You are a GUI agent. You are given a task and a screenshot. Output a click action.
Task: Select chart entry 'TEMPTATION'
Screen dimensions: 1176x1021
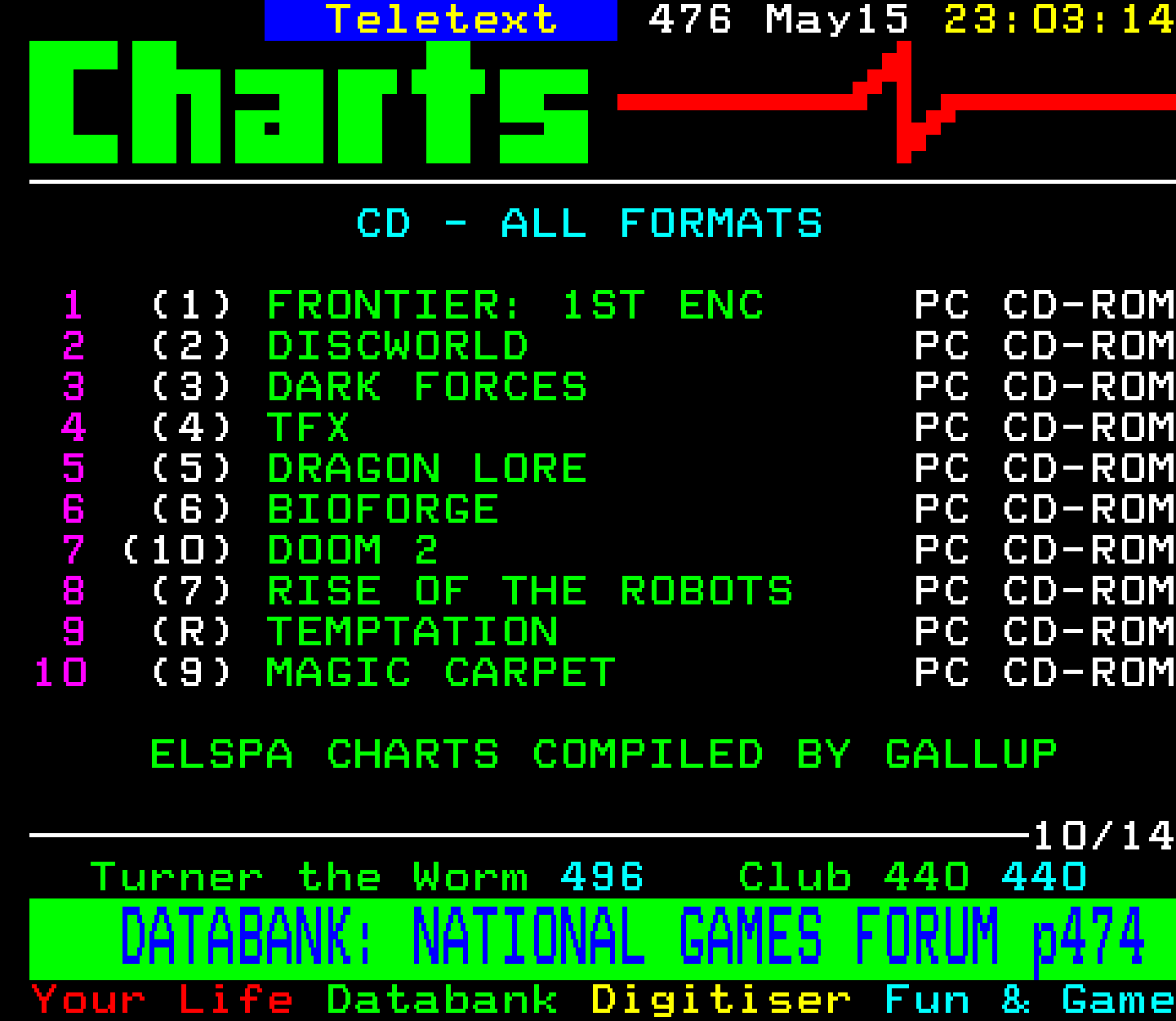pos(412,632)
